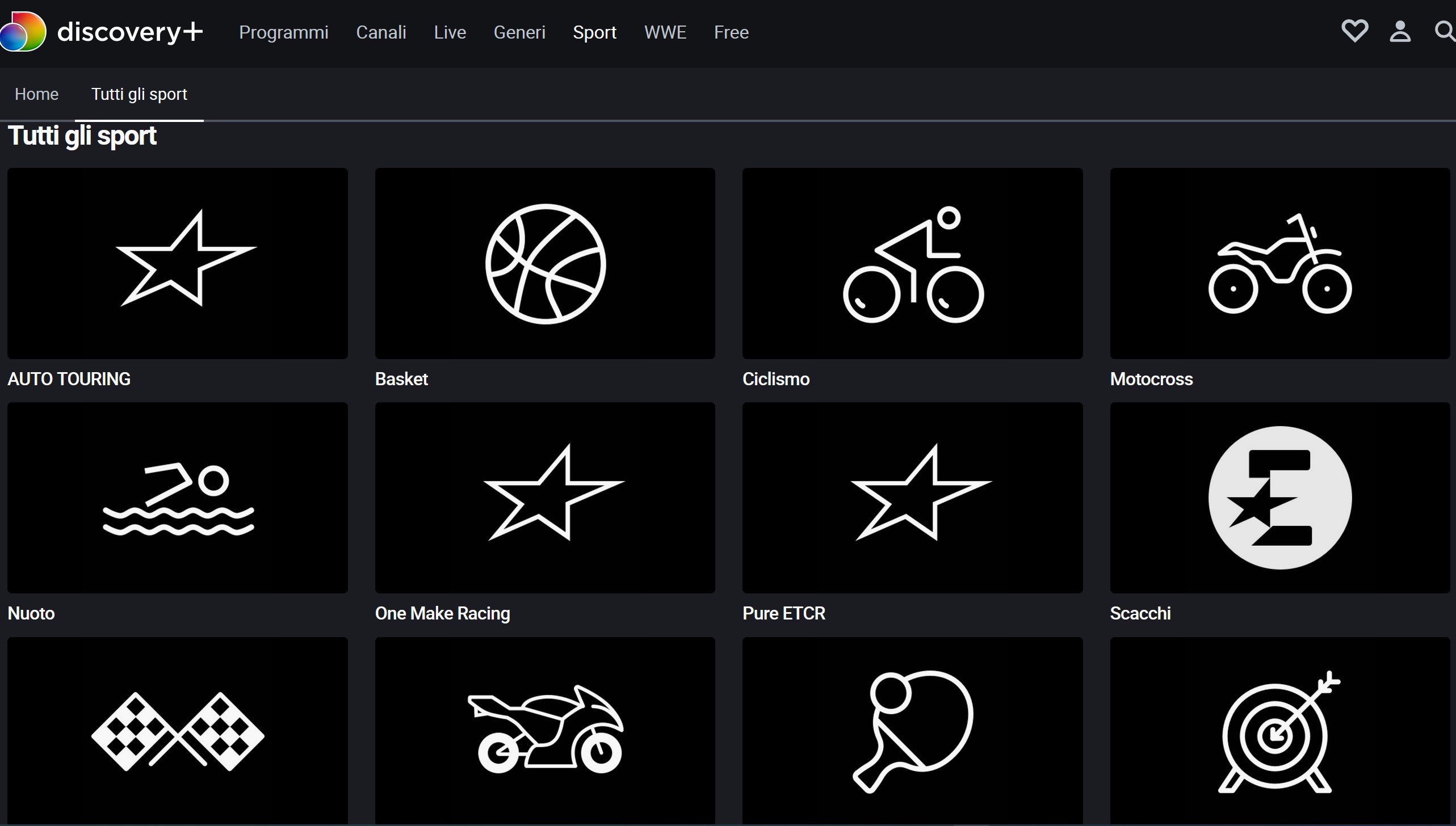Click the Nuoto label
The height and width of the screenshot is (826, 1456).
tap(31, 613)
